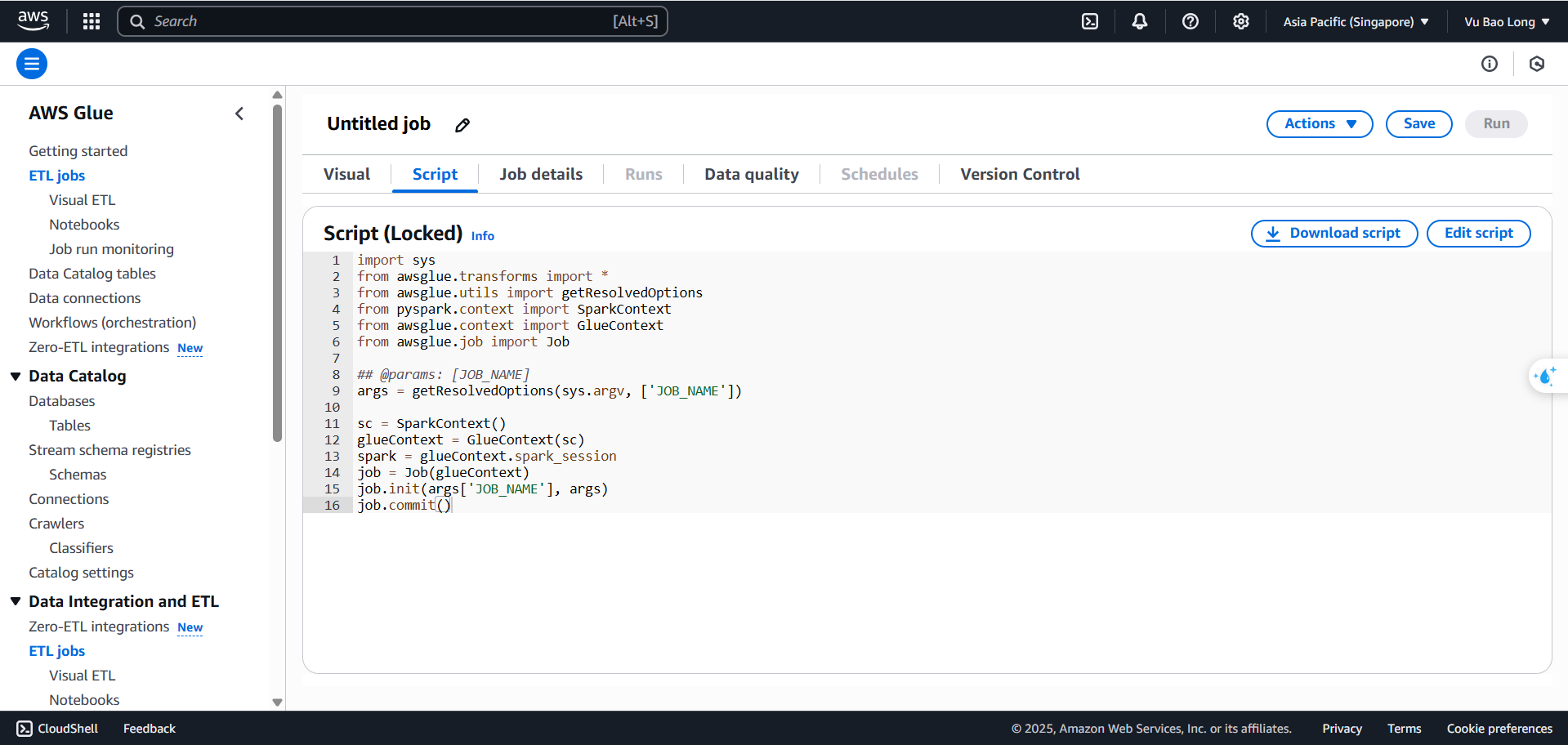Open the upper ETL jobs link
The image size is (1568, 745).
[x=57, y=176]
